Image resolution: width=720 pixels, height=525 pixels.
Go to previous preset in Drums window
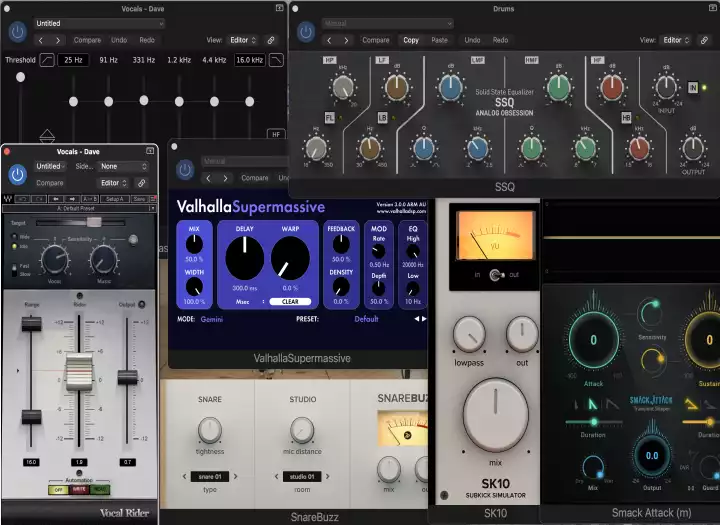[x=329, y=40]
